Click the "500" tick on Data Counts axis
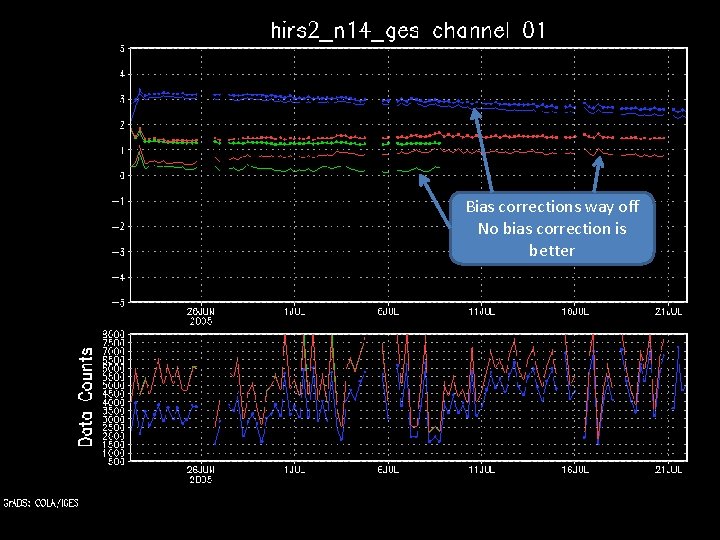Image resolution: width=720 pixels, height=540 pixels. click(116, 461)
